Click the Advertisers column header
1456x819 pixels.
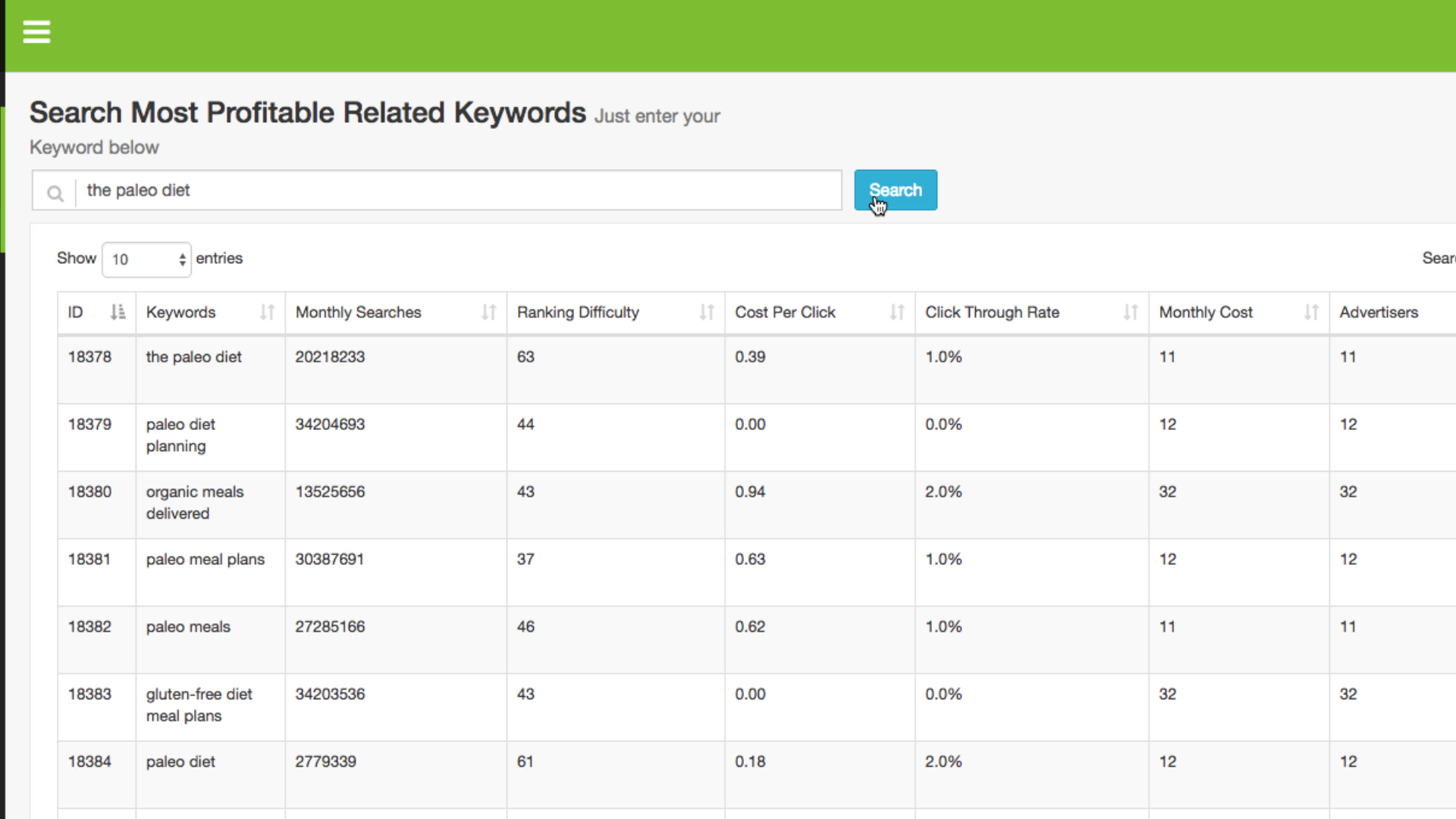point(1378,312)
